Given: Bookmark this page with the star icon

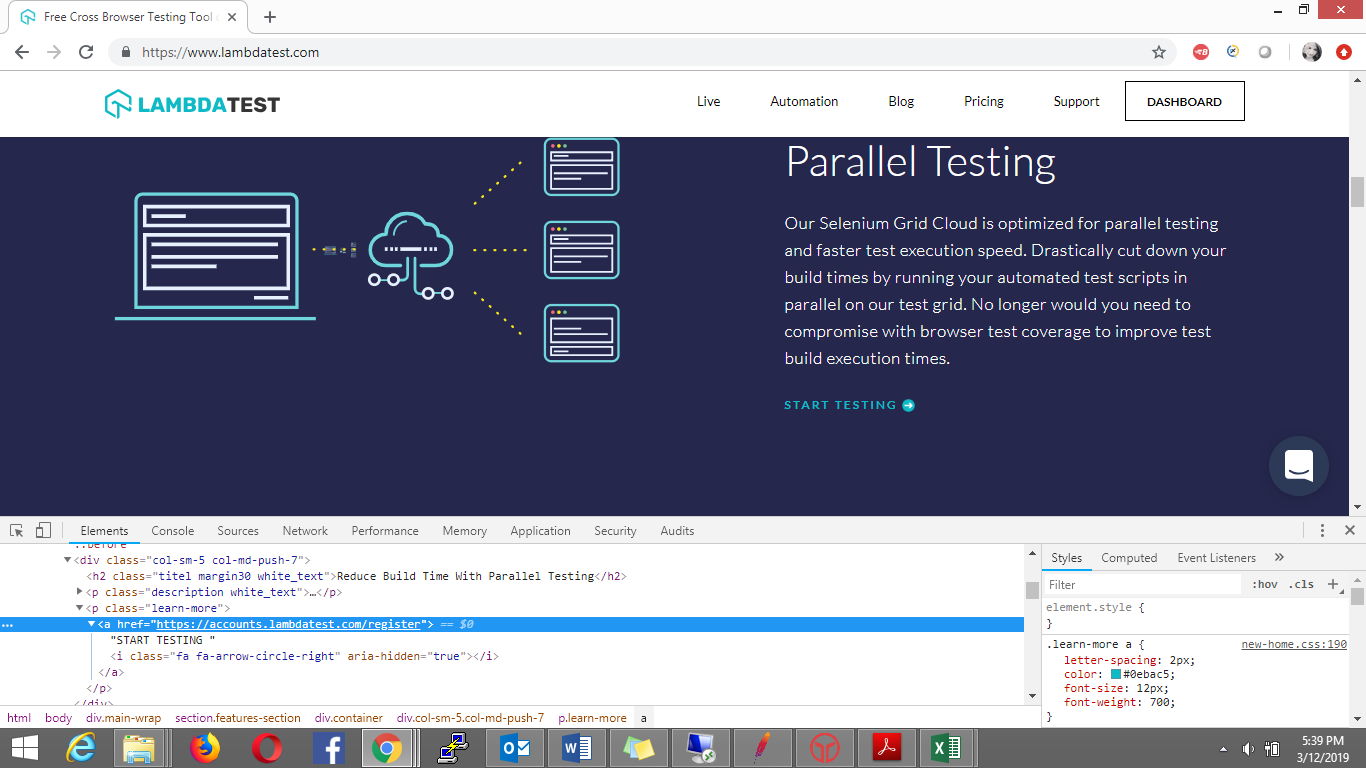Looking at the screenshot, I should pyautogui.click(x=1159, y=52).
